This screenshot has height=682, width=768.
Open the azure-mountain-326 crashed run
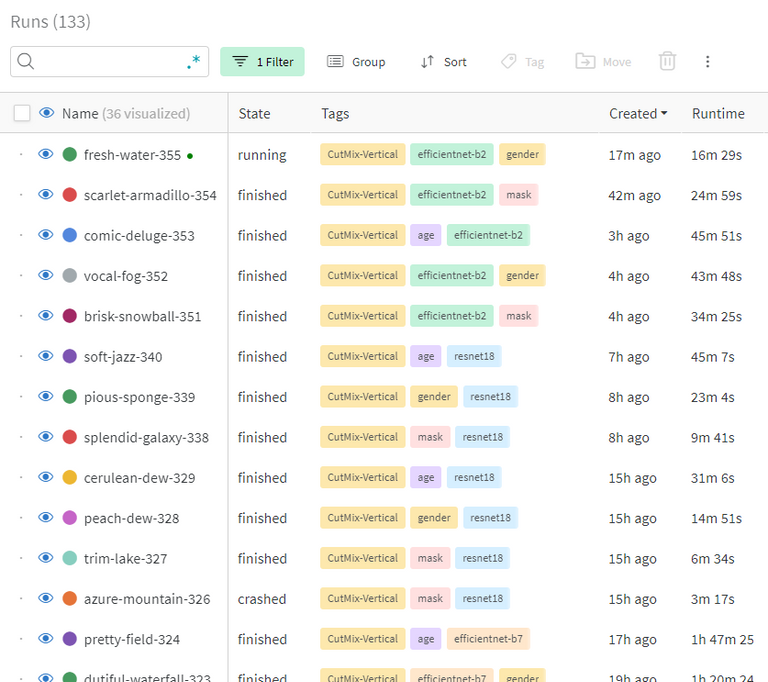(147, 599)
